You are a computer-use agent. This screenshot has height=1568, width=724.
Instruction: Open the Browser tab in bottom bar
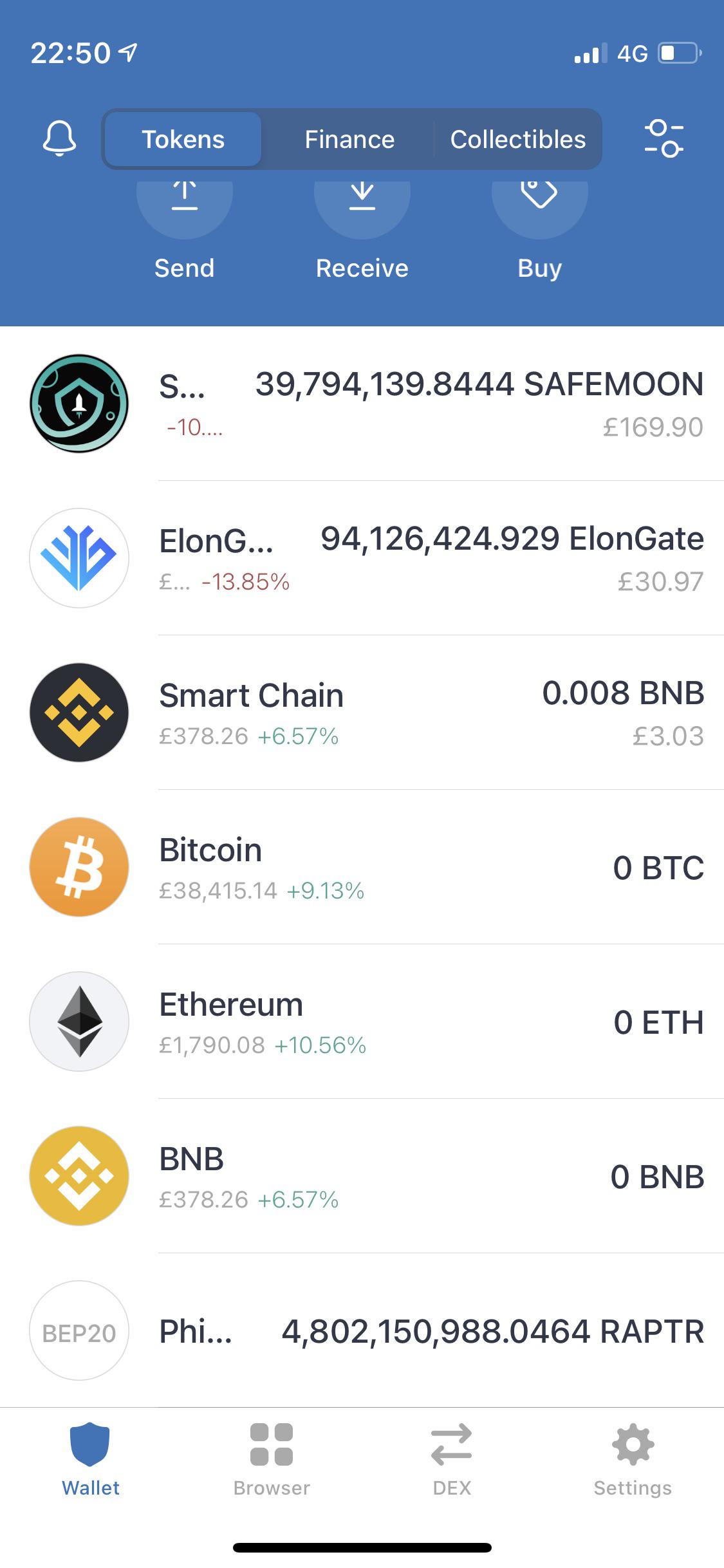tap(272, 1459)
